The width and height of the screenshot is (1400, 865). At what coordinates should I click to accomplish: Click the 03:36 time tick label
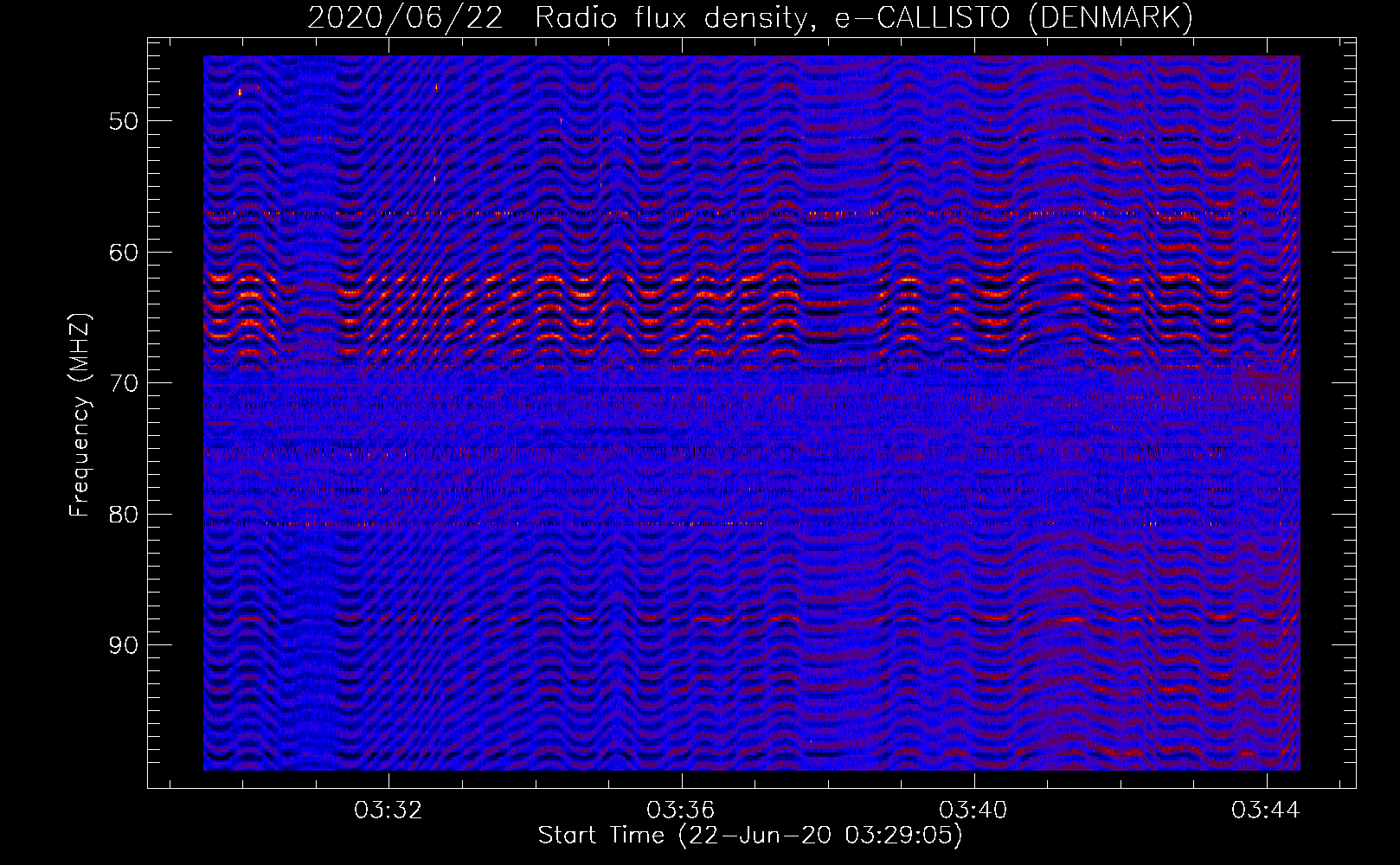(681, 811)
